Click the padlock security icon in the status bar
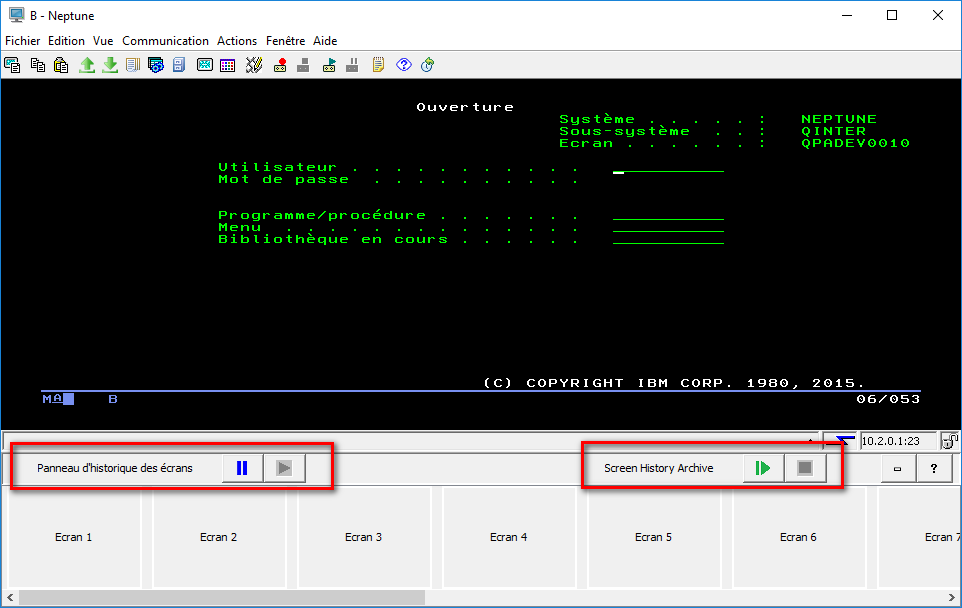Image resolution: width=962 pixels, height=608 pixels. (x=949, y=441)
